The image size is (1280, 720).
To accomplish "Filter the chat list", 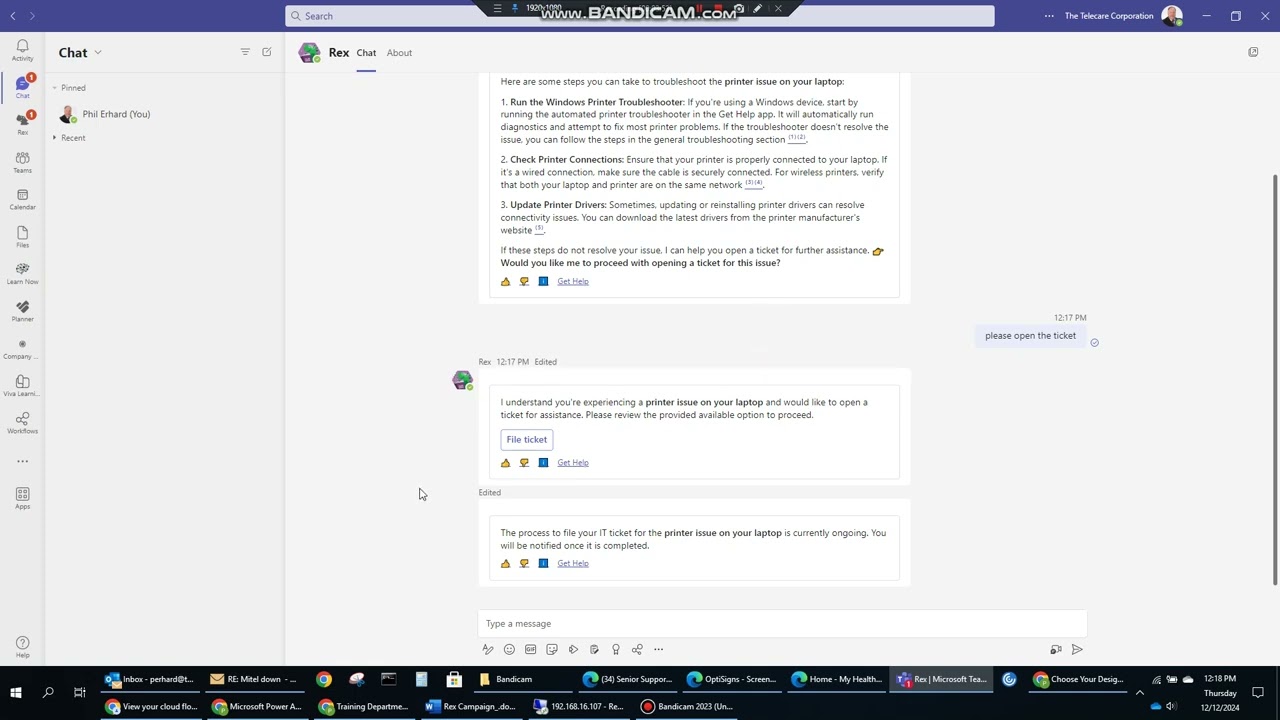I will 245,52.
